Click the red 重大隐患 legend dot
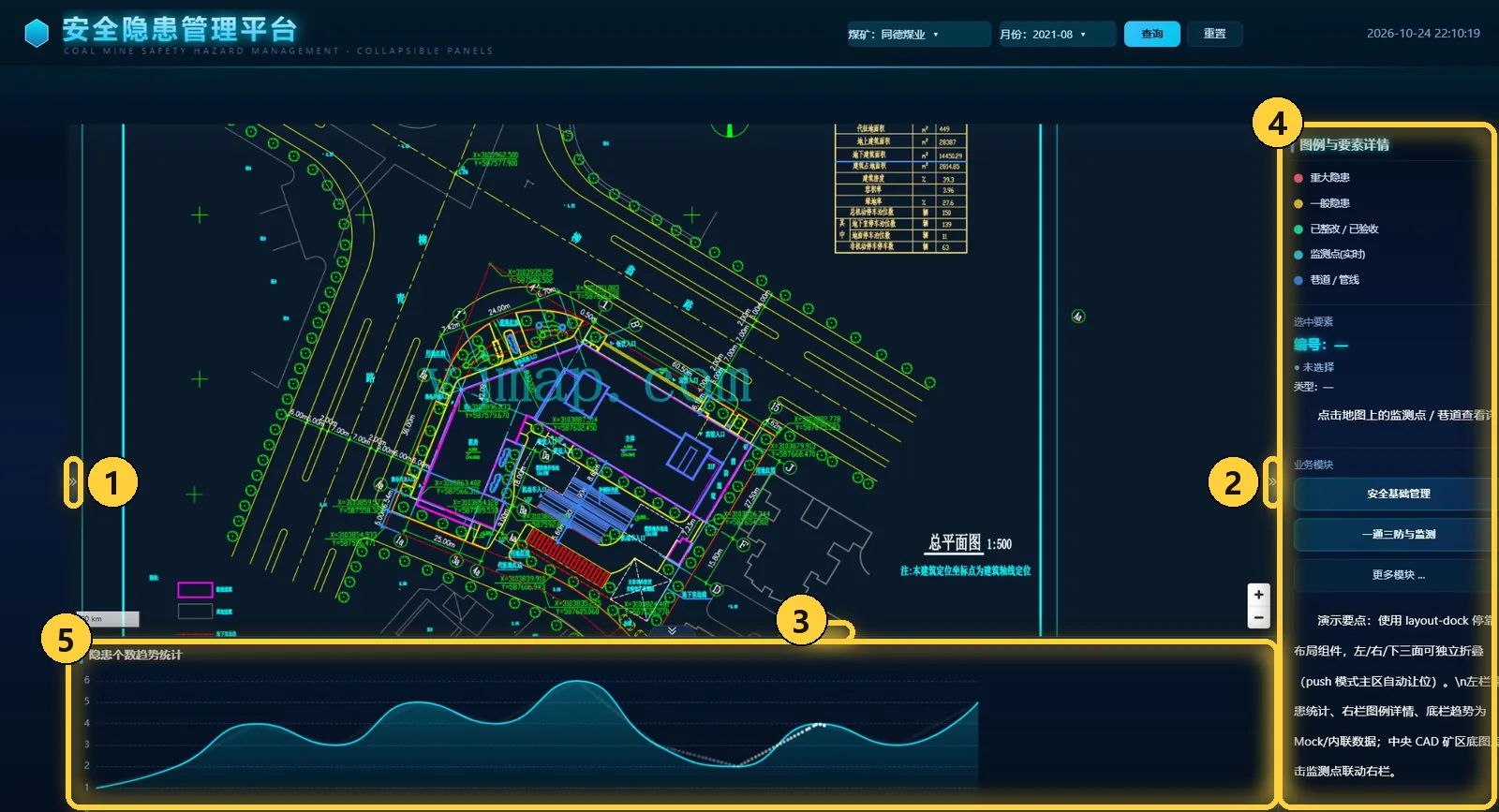1499x812 pixels. pos(1299,178)
